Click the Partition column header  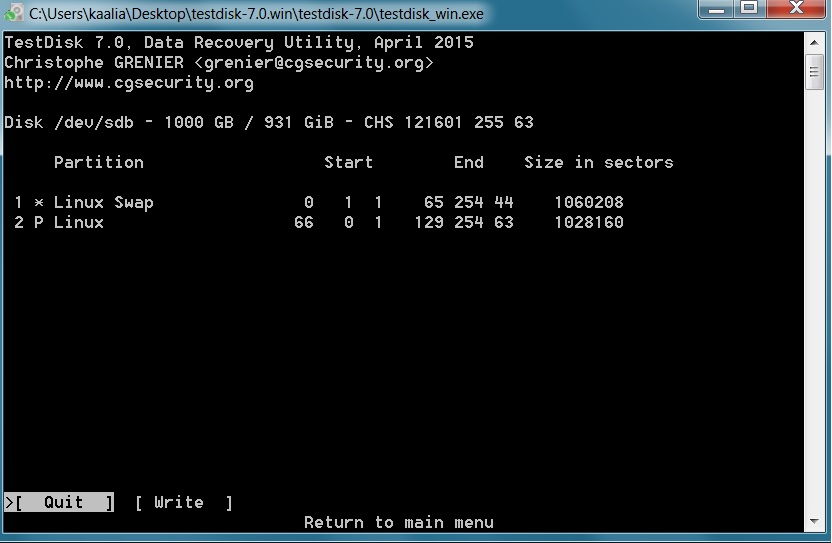(99, 162)
